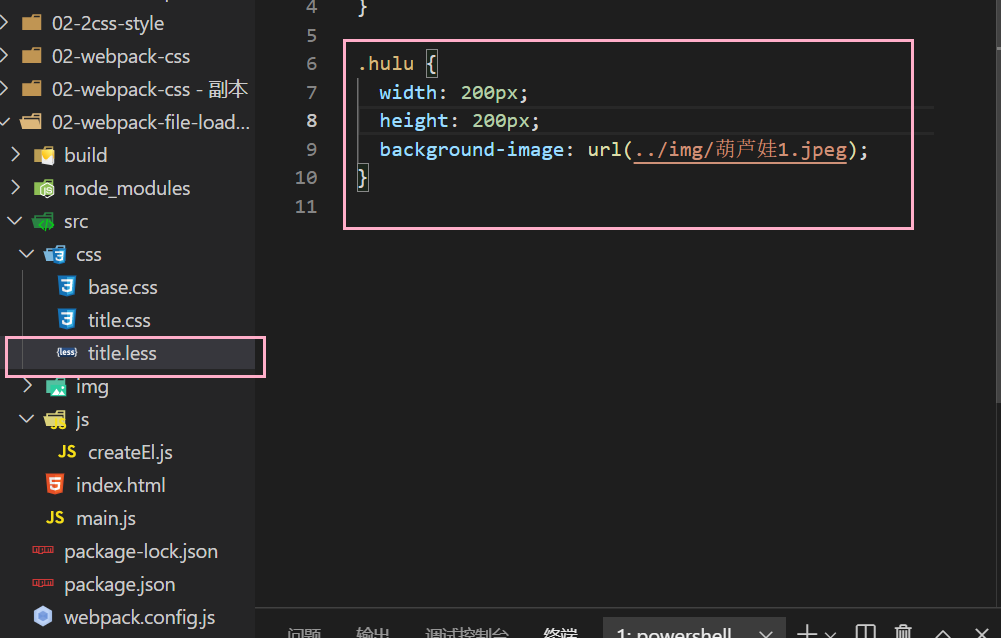Click the 02-webpack-css - 副本 folder icon
The height and width of the screenshot is (638, 1001).
[31, 89]
